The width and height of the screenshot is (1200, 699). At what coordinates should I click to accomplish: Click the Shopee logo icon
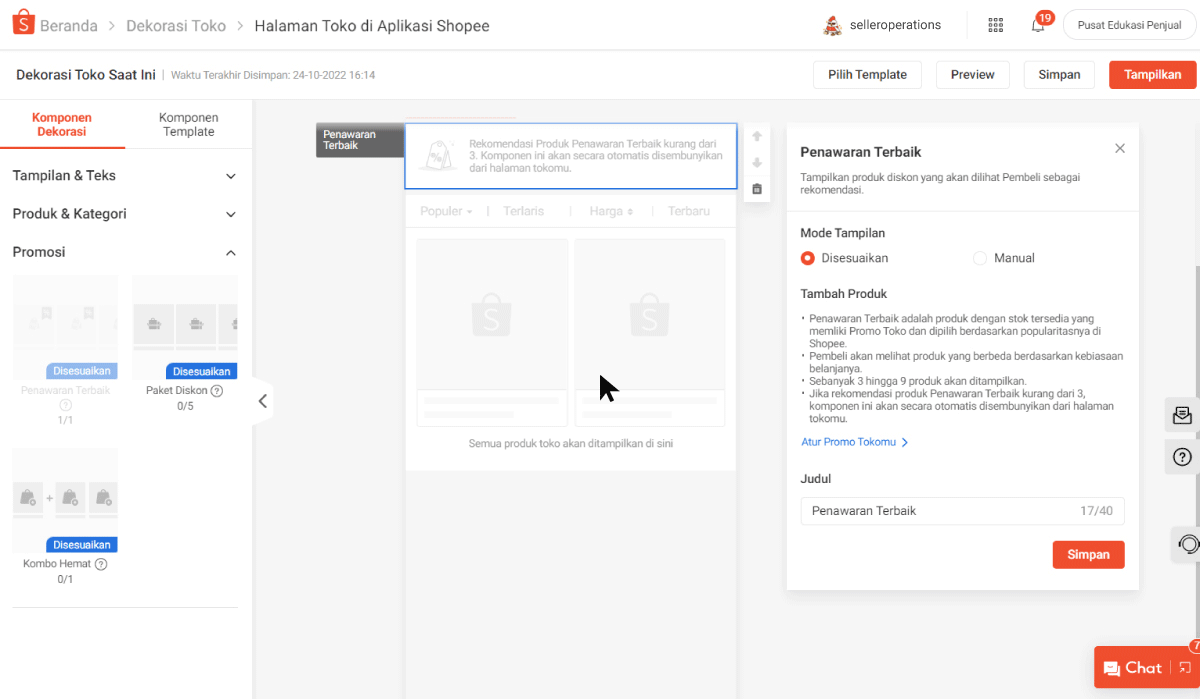point(23,25)
